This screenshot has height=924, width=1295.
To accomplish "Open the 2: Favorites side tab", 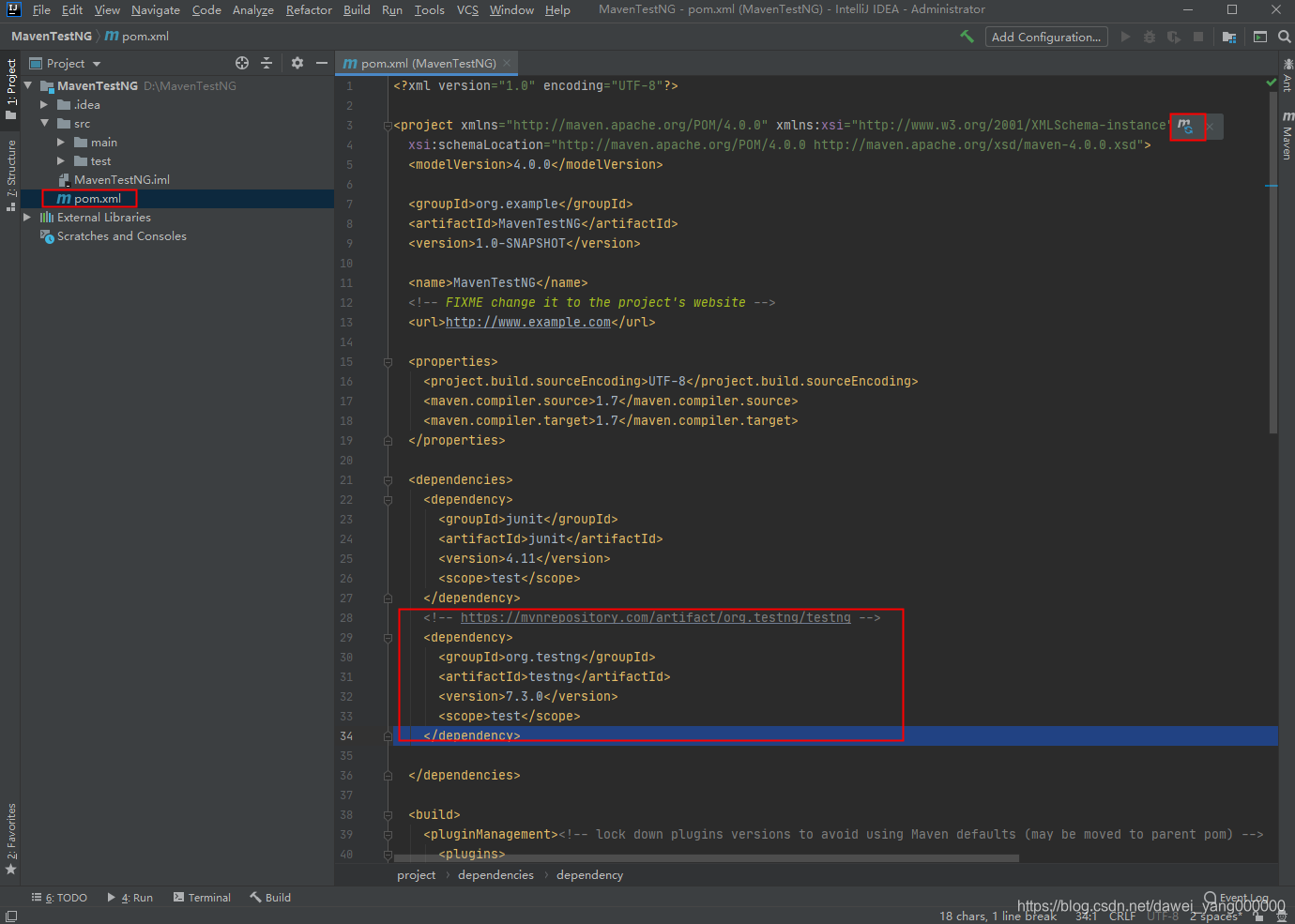I will (11, 839).
